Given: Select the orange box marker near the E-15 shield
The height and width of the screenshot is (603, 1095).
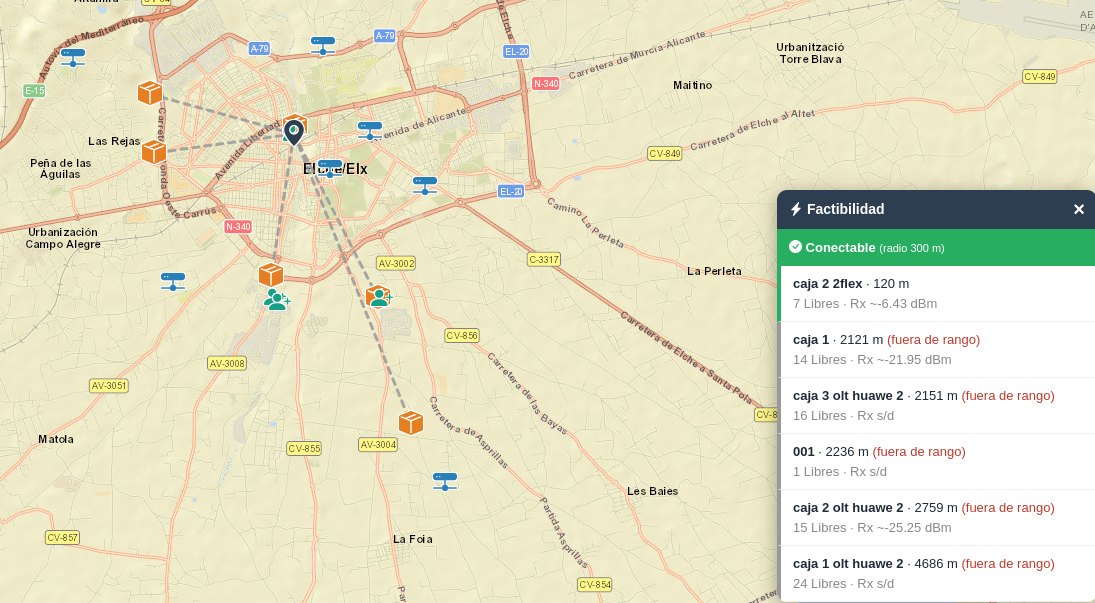Looking at the screenshot, I should point(150,92).
